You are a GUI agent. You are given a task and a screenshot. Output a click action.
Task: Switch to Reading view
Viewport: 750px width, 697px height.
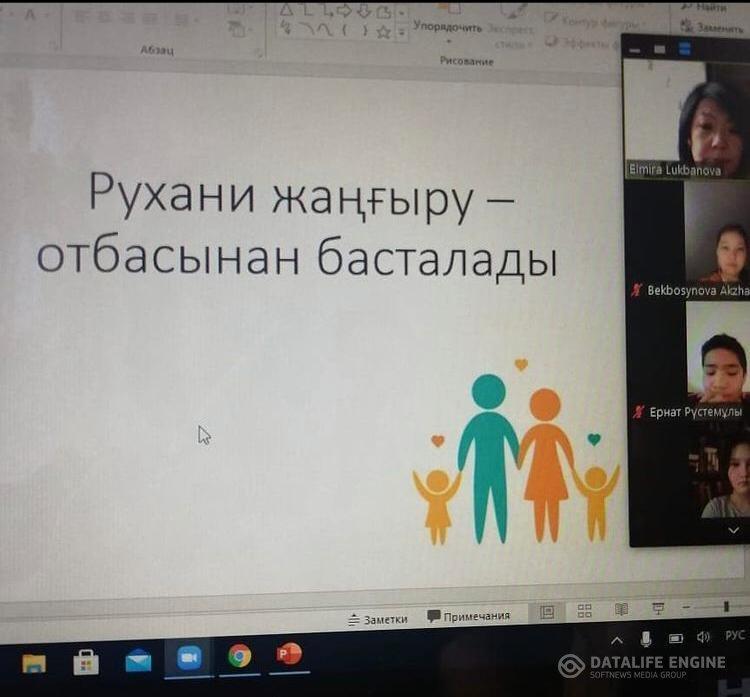click(621, 609)
